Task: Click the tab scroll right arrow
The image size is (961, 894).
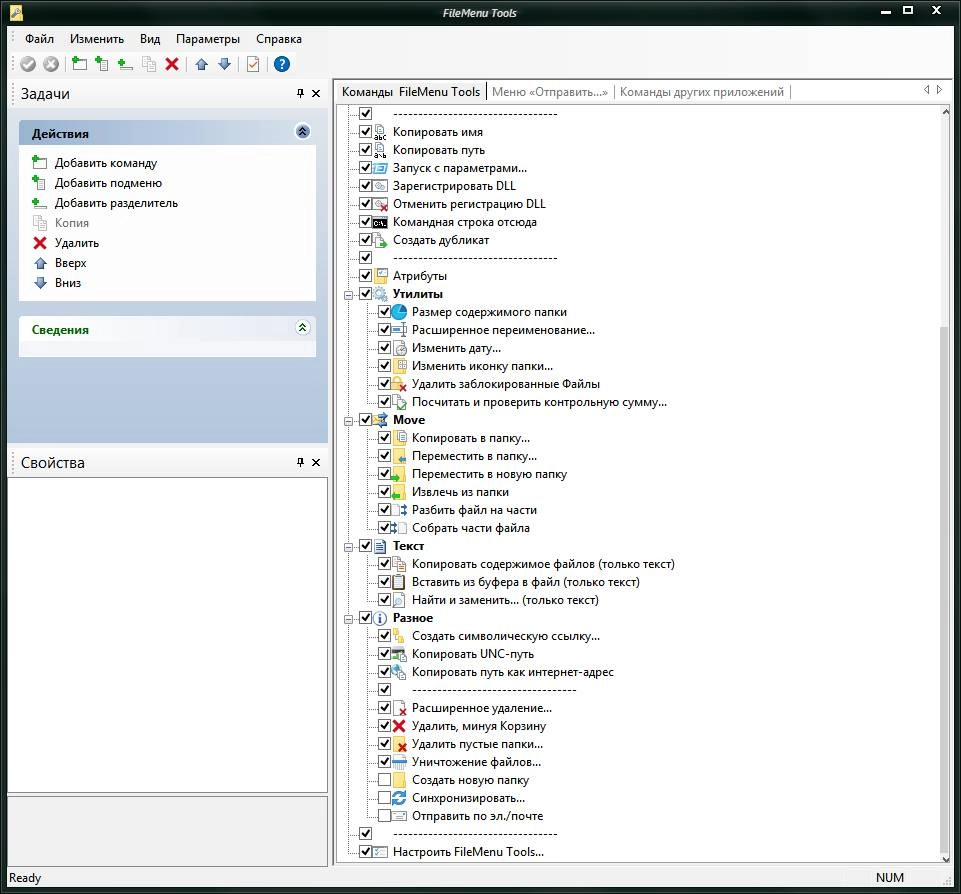Action: pos(939,90)
